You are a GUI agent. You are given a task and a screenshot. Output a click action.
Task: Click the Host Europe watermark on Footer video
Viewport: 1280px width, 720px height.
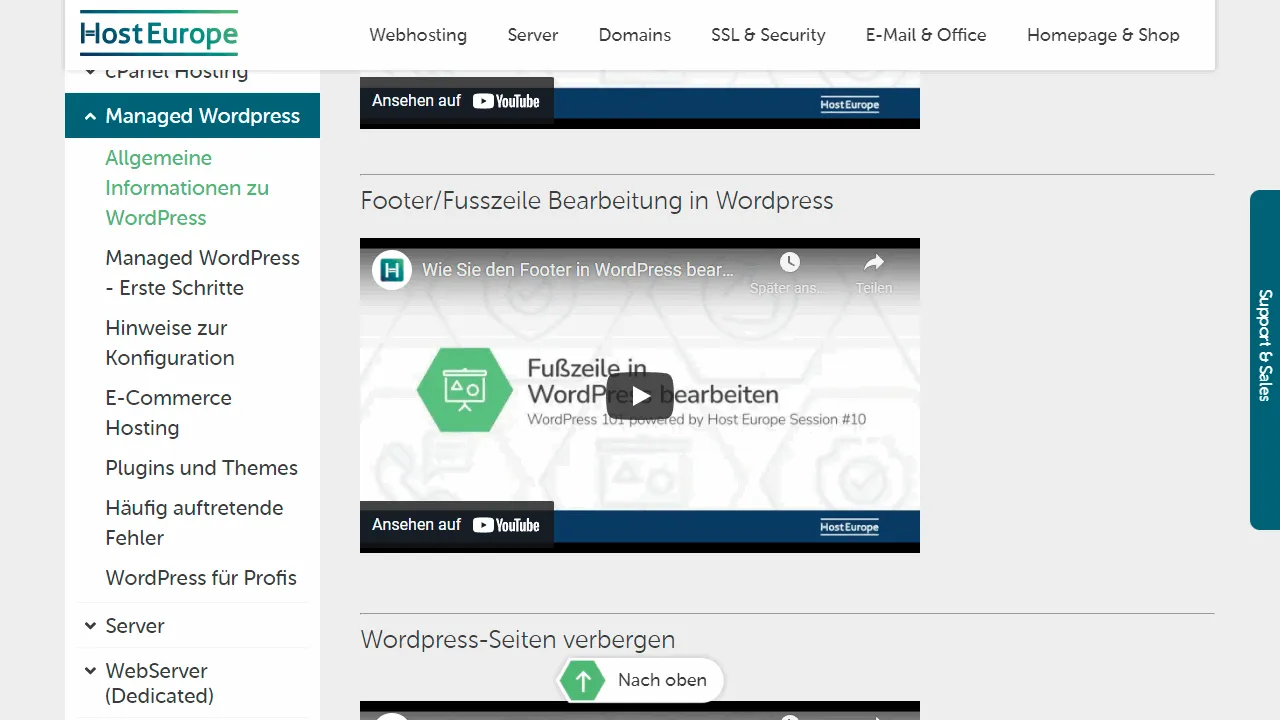pos(849,527)
